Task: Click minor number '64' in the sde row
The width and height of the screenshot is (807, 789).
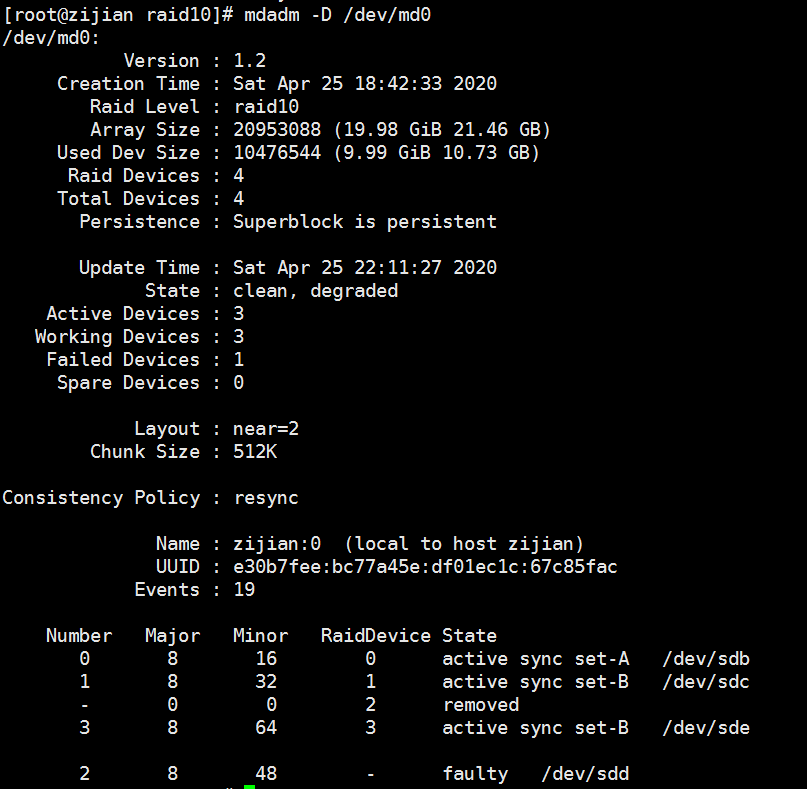Action: [266, 728]
